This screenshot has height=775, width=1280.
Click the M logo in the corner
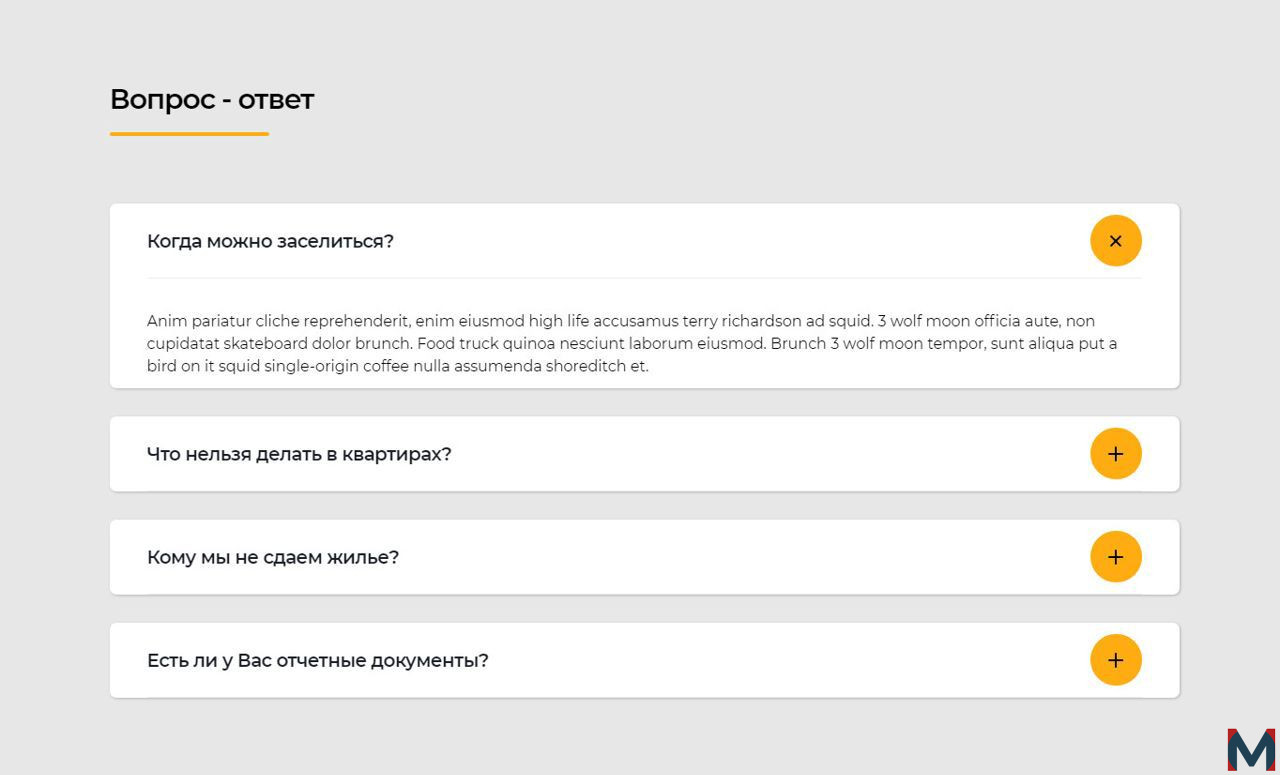[x=1252, y=750]
